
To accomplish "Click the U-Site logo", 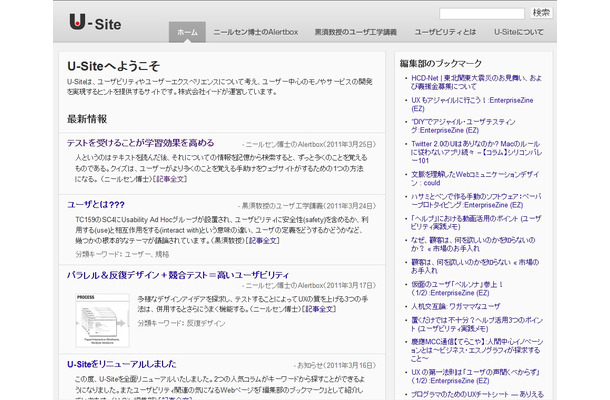I will click(x=95, y=22).
